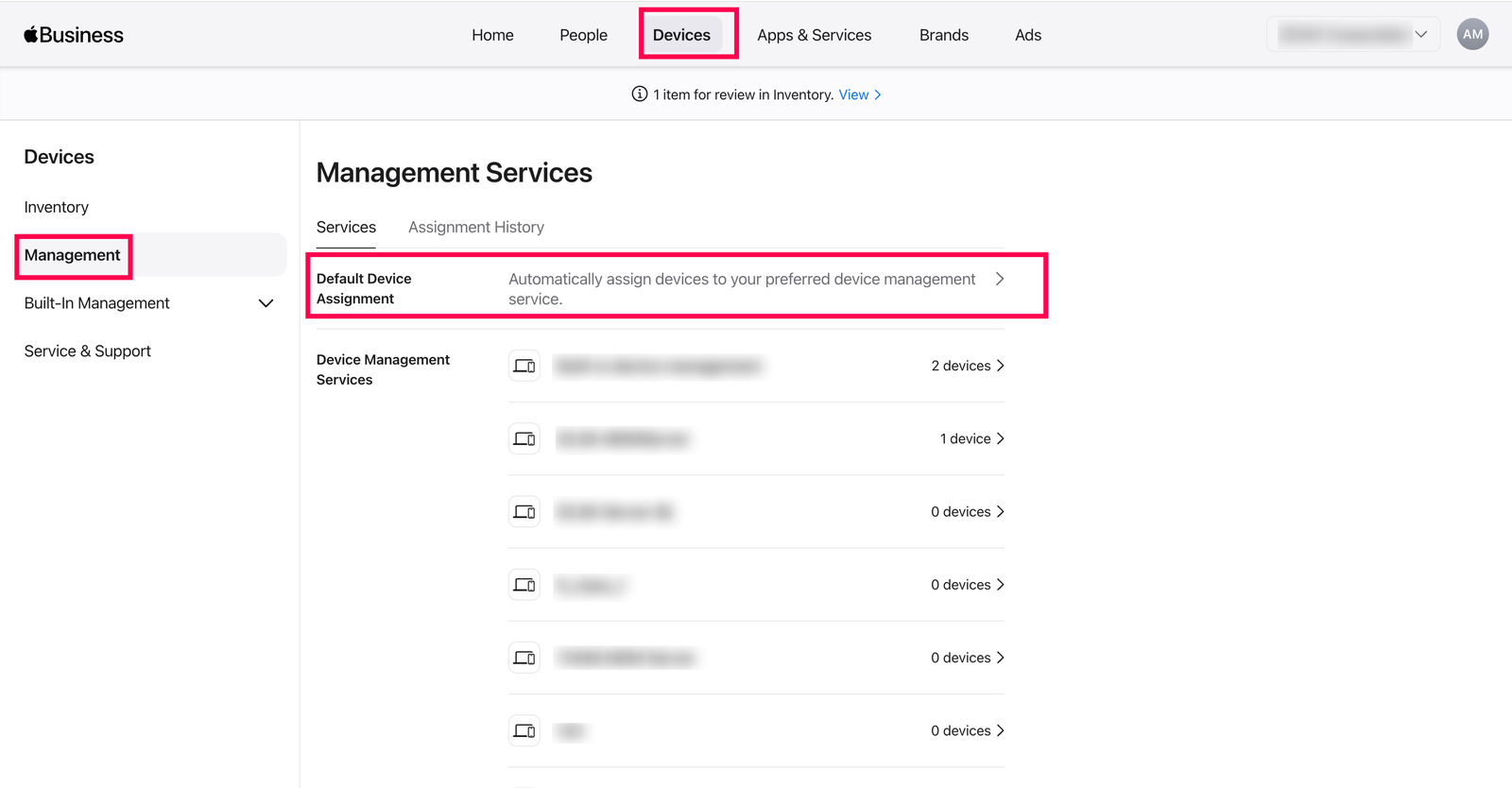Click the "Management Services" page heading
Screen dimensions: 1512x788
click(455, 173)
